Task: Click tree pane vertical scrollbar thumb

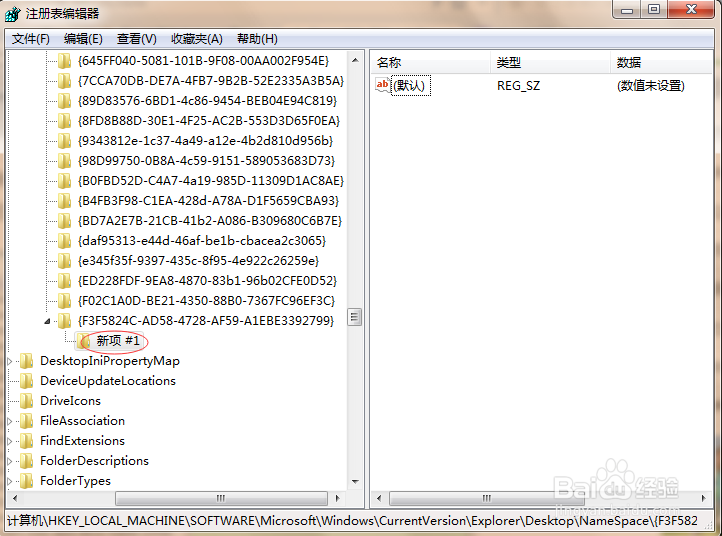Action: click(355, 317)
